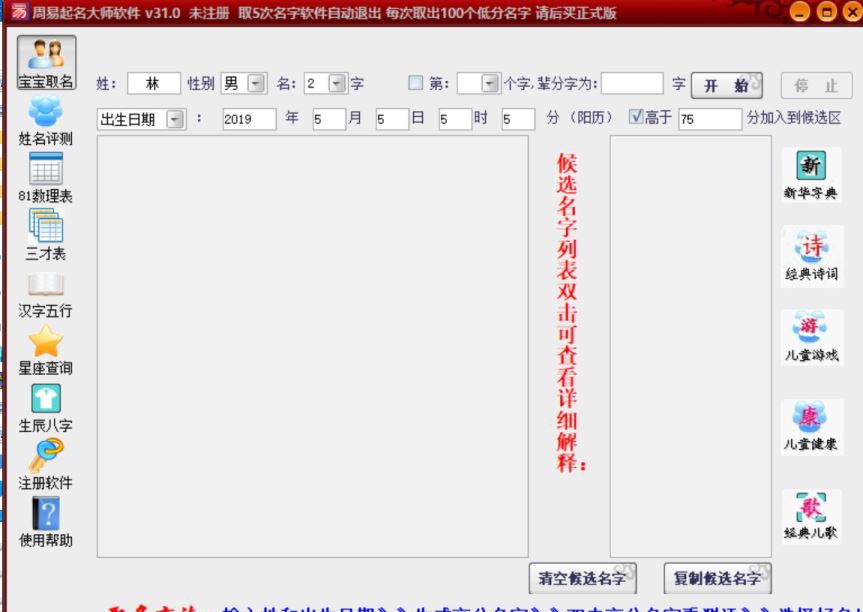863x612 pixels.
Task: Open 儿童健康 health icon
Action: click(x=811, y=427)
